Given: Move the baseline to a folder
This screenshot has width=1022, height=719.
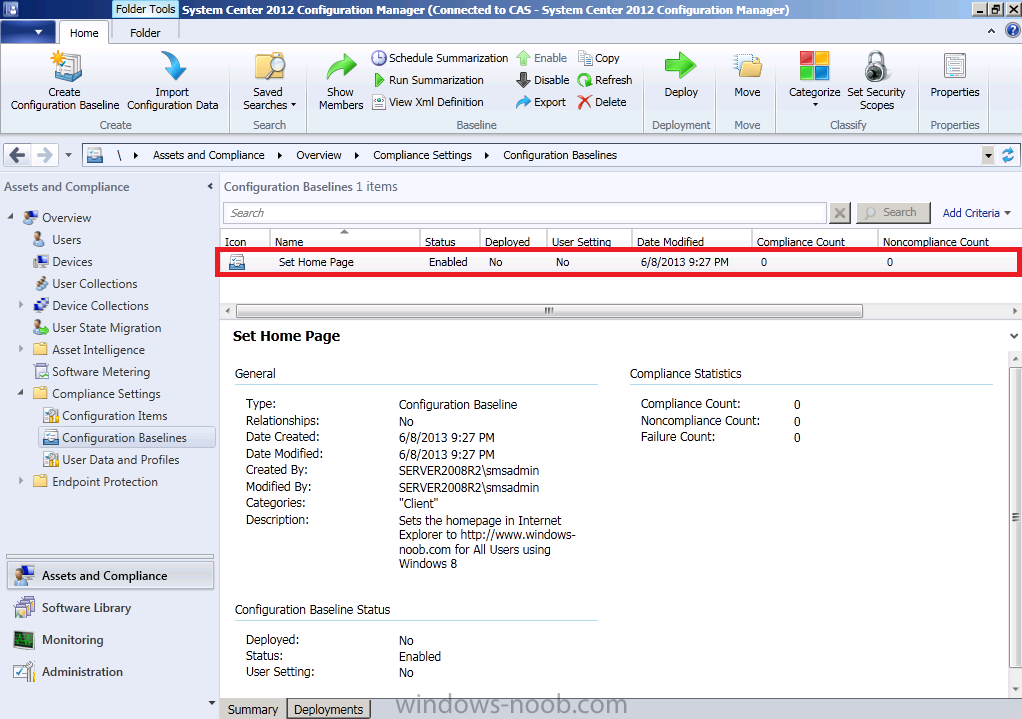Looking at the screenshot, I should pos(747,74).
